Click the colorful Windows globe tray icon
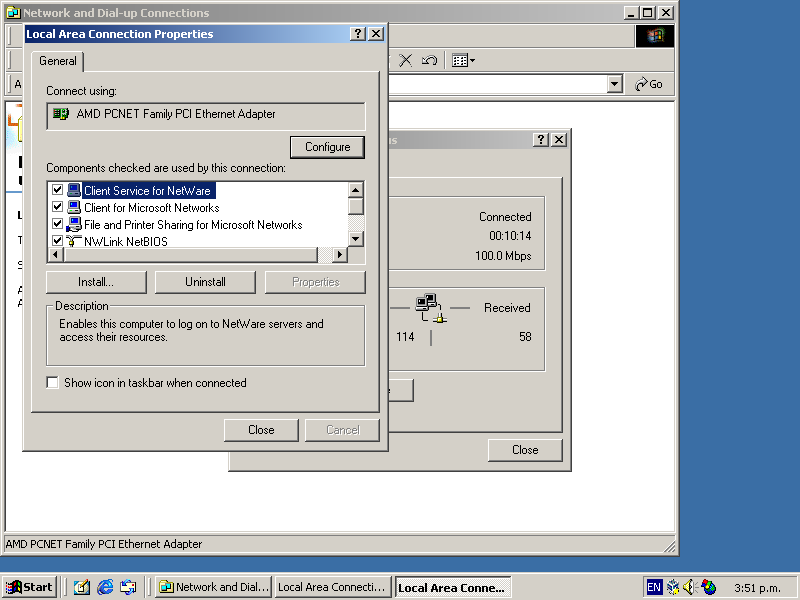Screen dimensions: 800x600 click(709, 587)
